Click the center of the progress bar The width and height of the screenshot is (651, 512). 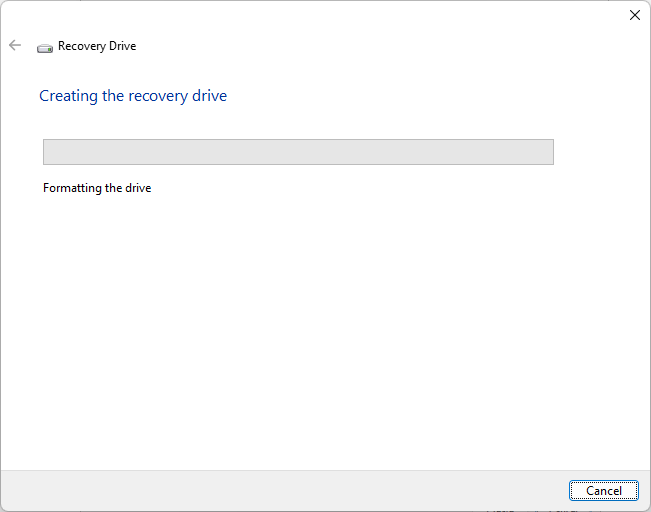point(298,152)
